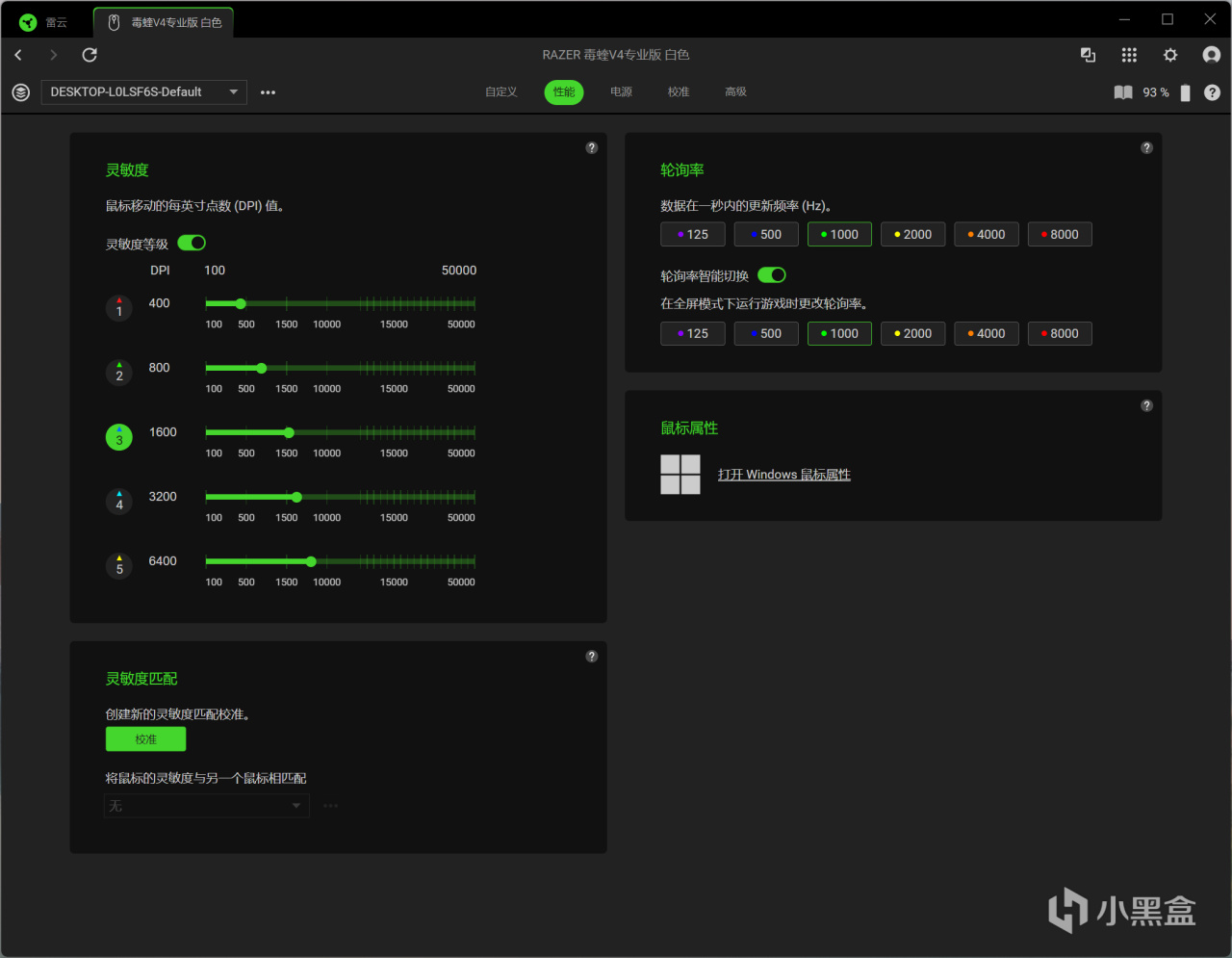Toggle the 轮询率智能切换 switch
This screenshot has height=958, width=1232.
[772, 275]
